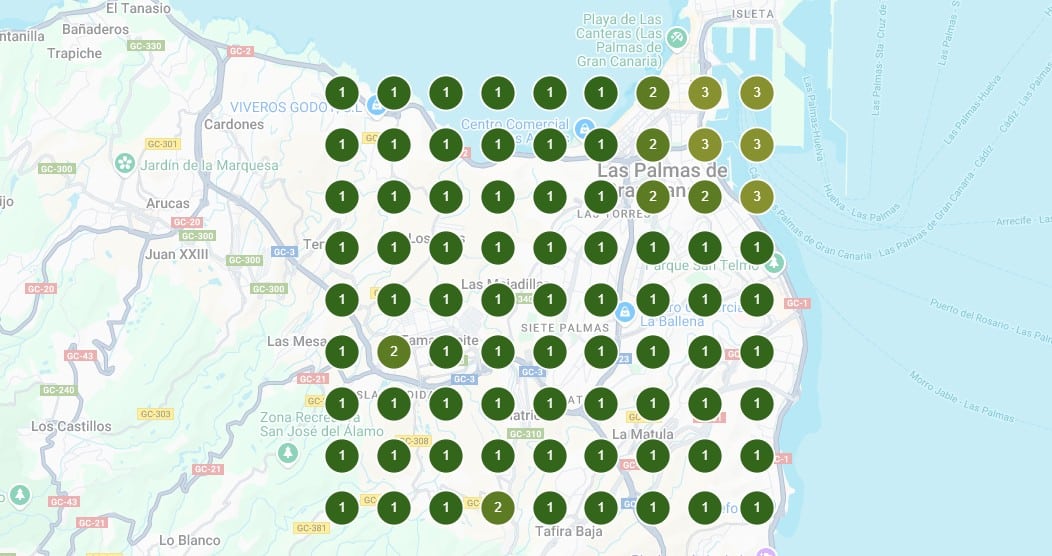Click the La Matula label
This screenshot has width=1052, height=556.
[642, 434]
